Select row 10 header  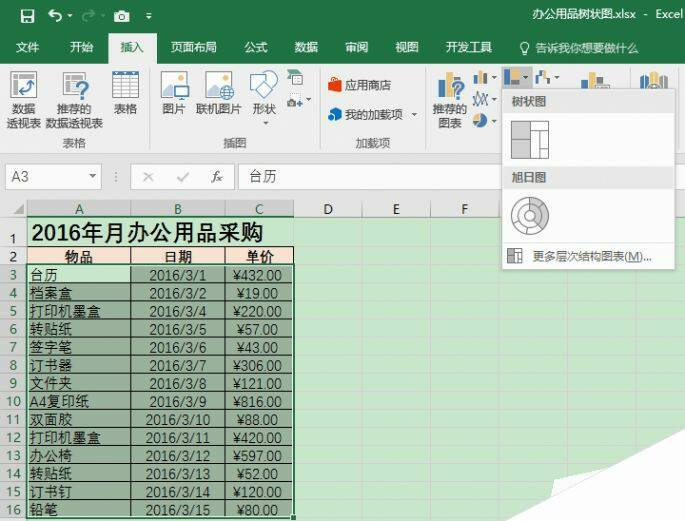click(x=13, y=401)
